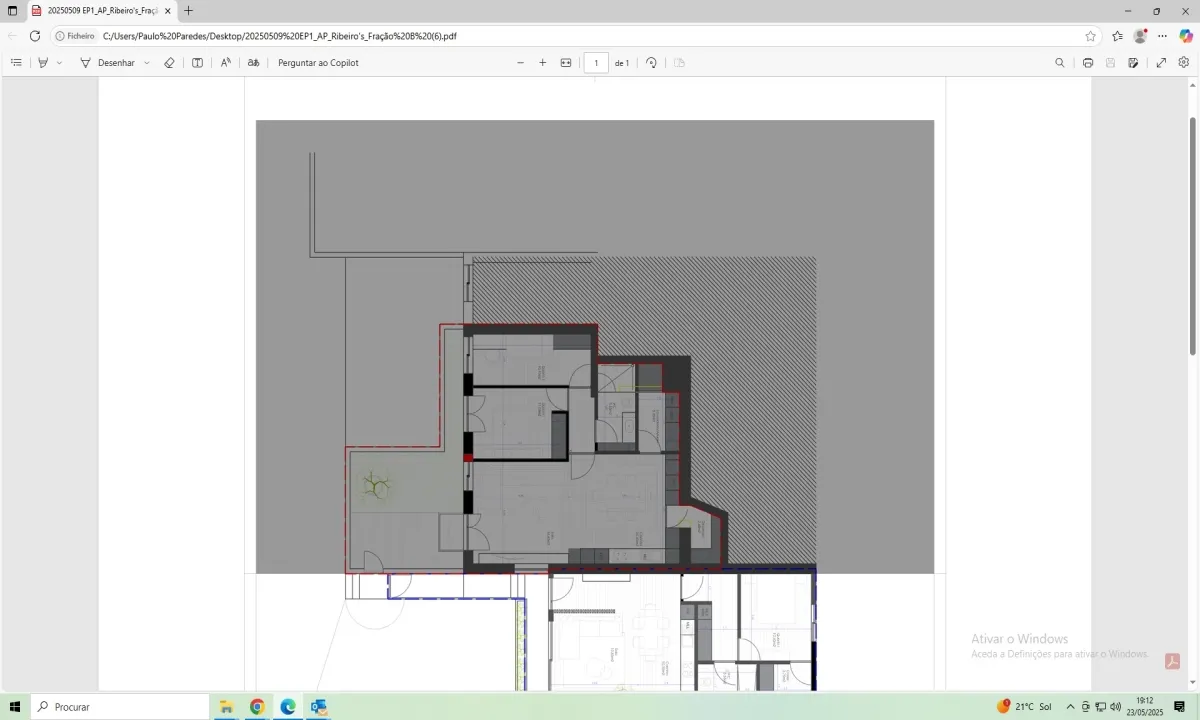Screen dimensions: 1200x720
Task: Expand the Desenhar options dropdown arrow
Action: pos(147,63)
